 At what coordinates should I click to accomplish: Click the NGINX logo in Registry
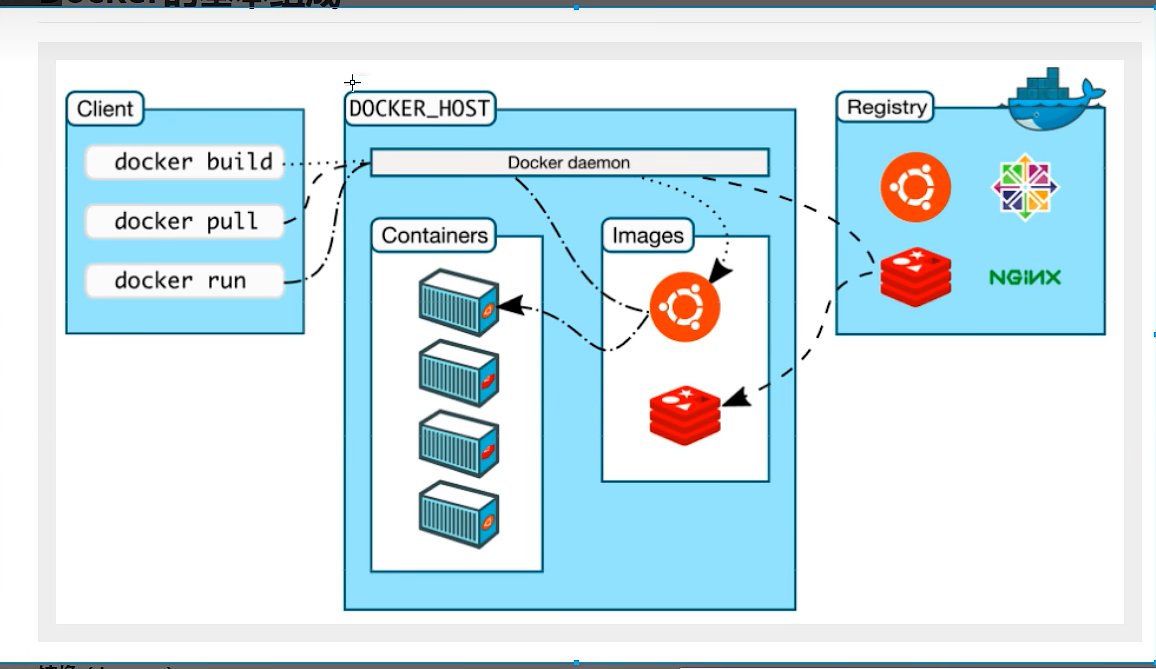click(x=1025, y=277)
